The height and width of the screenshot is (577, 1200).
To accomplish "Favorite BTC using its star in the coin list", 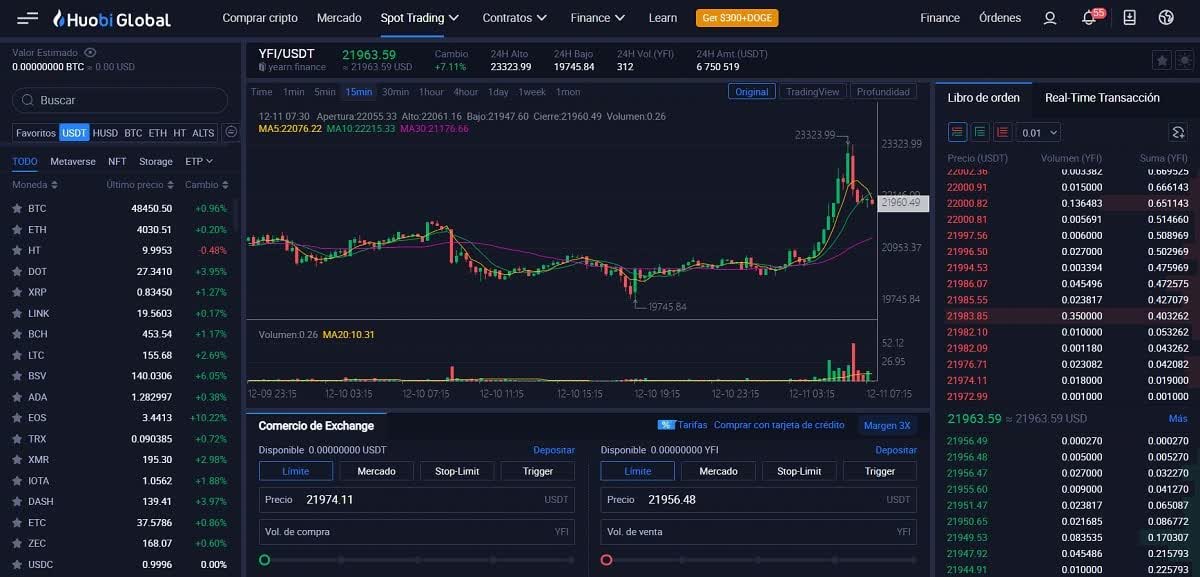I will pyautogui.click(x=17, y=208).
